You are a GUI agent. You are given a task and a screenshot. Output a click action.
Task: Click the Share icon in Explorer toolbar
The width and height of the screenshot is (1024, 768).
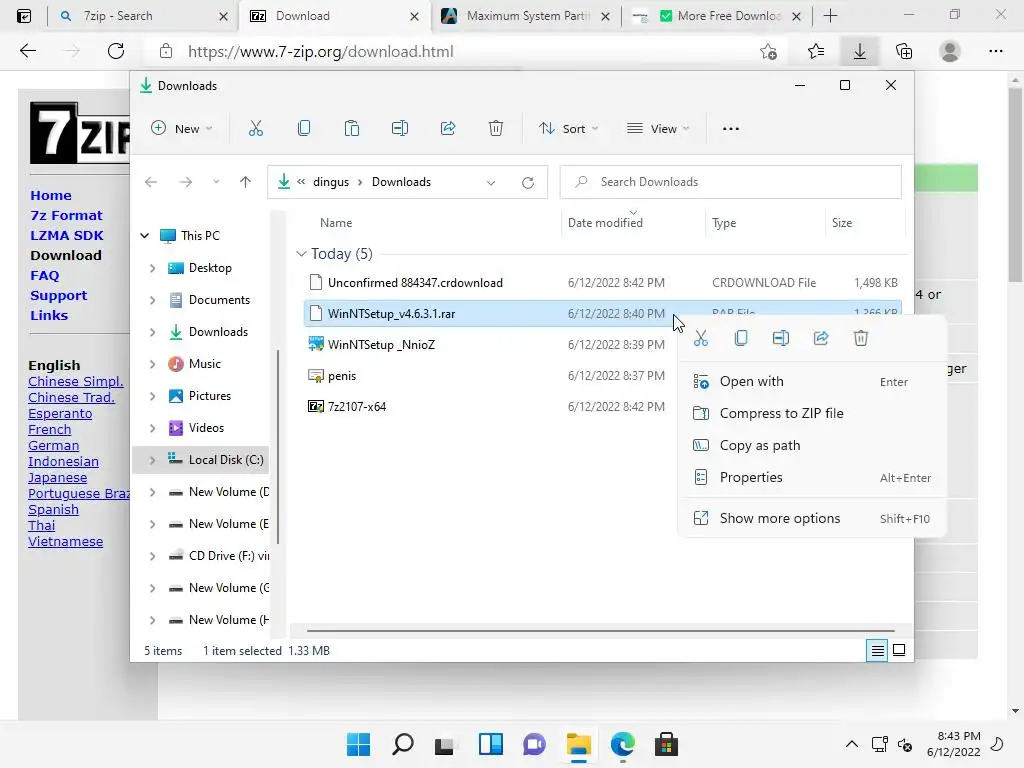448,129
